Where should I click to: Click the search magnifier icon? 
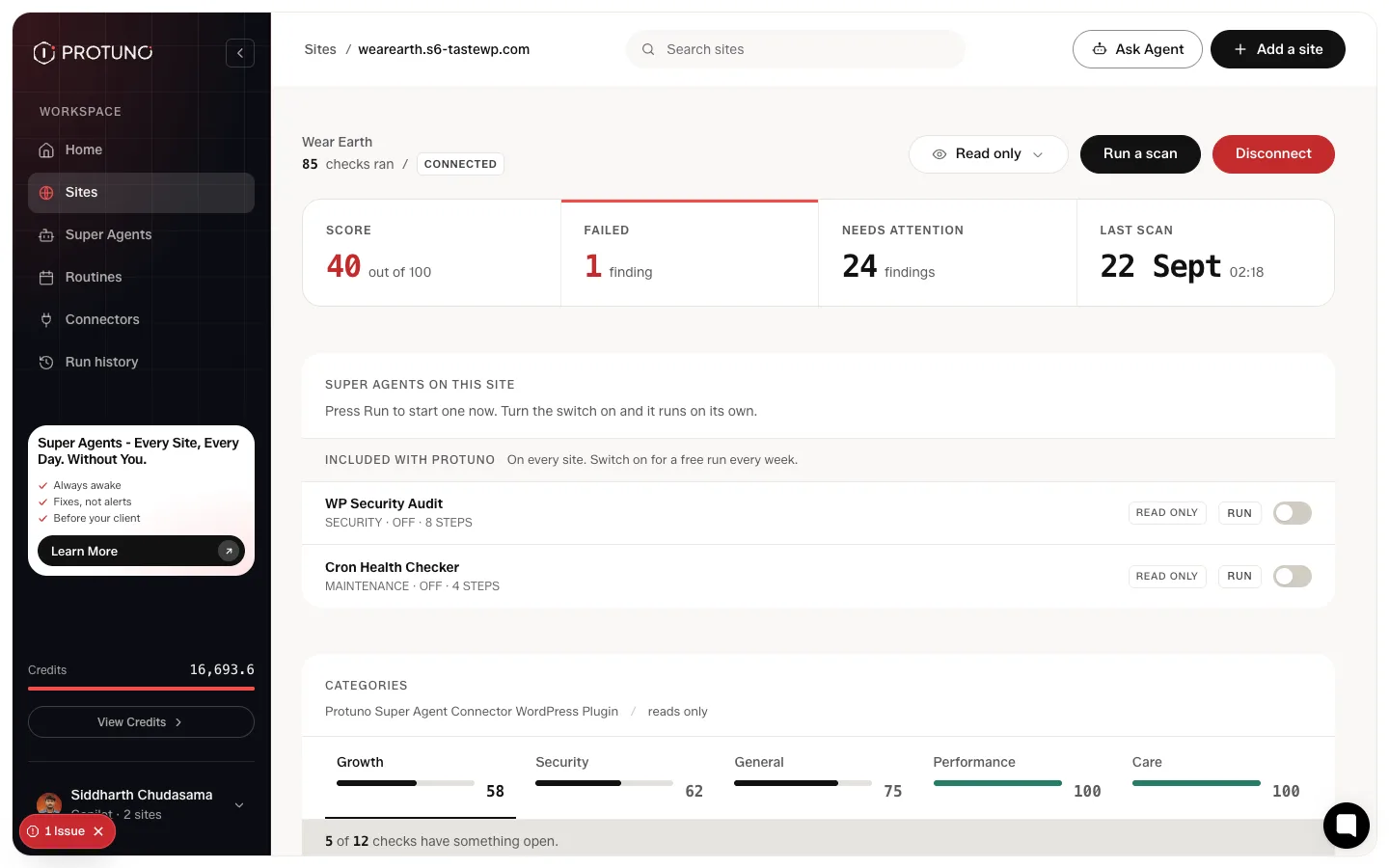click(x=648, y=49)
